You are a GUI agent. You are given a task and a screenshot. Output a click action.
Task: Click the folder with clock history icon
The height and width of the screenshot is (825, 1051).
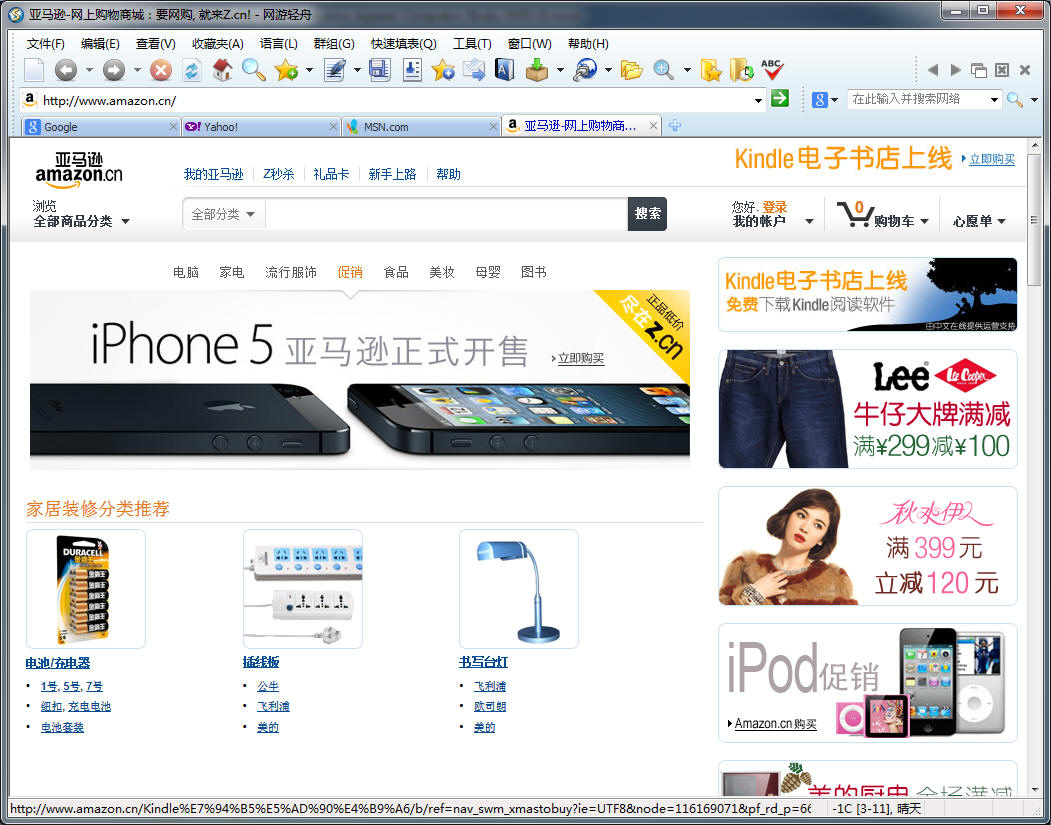(x=742, y=70)
